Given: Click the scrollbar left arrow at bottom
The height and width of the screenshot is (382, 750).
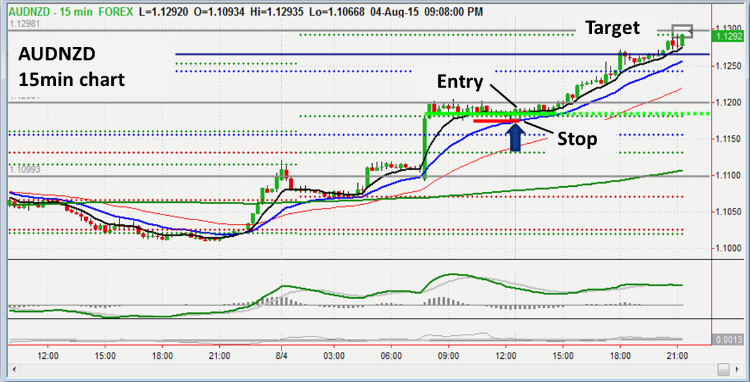Looking at the screenshot, I should coord(14,370).
